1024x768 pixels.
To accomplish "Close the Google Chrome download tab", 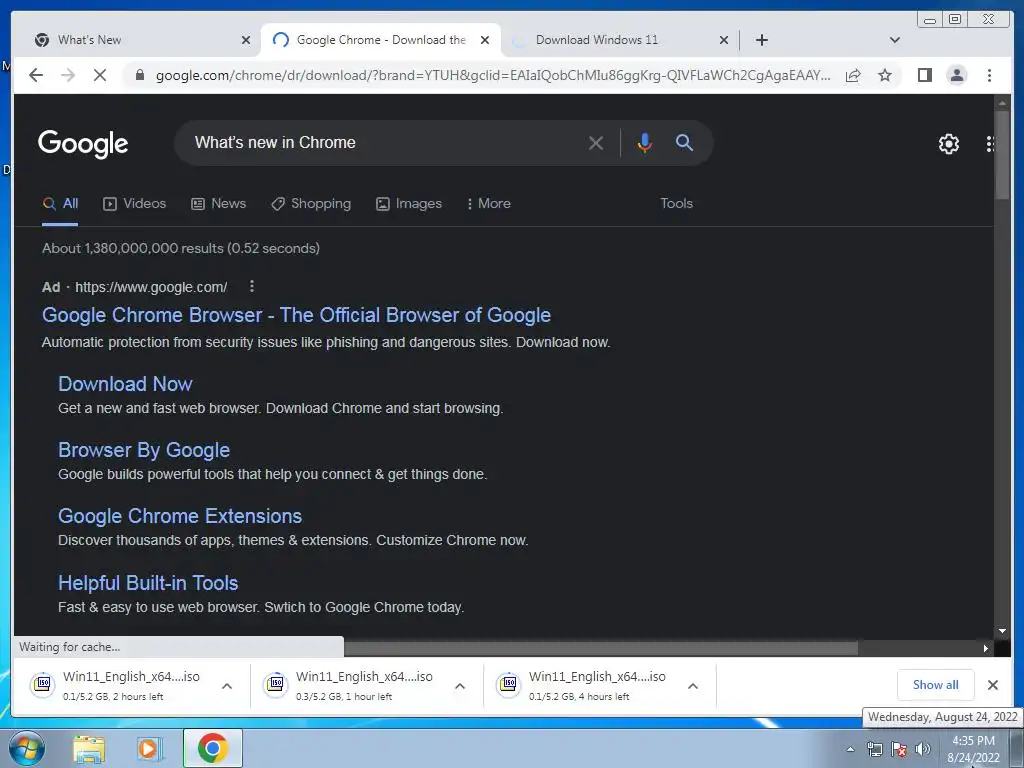I will click(485, 40).
